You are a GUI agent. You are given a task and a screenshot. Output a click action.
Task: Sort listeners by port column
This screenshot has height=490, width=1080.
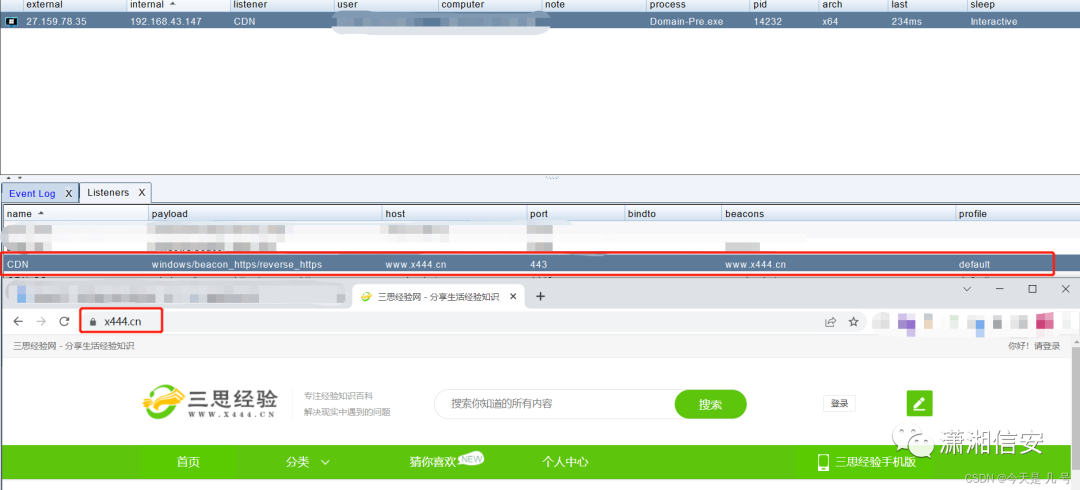pyautogui.click(x=576, y=214)
